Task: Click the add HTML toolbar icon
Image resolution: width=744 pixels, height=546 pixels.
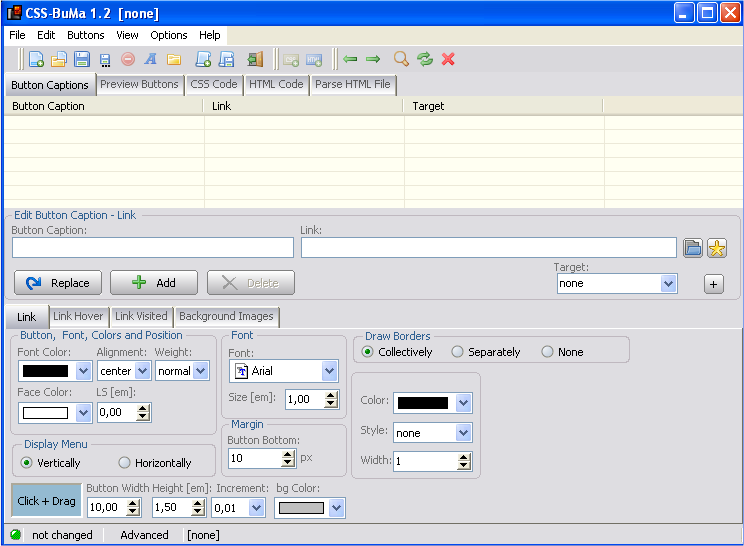Action: tap(314, 60)
